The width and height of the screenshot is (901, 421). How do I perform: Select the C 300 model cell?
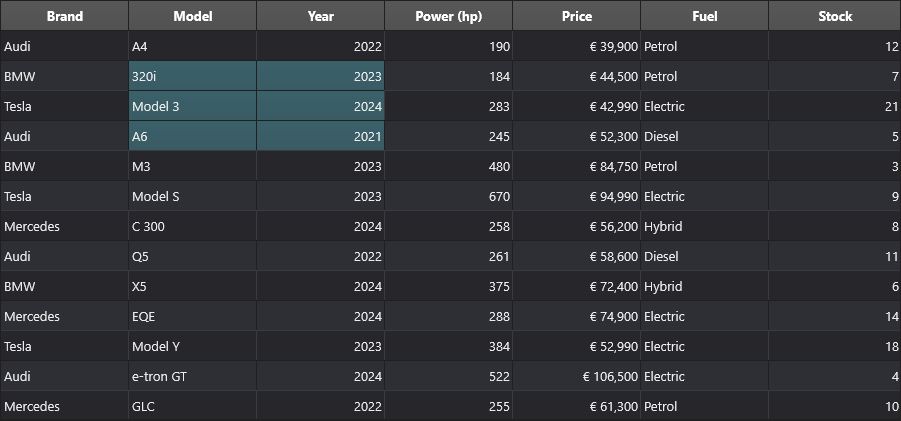coord(192,226)
